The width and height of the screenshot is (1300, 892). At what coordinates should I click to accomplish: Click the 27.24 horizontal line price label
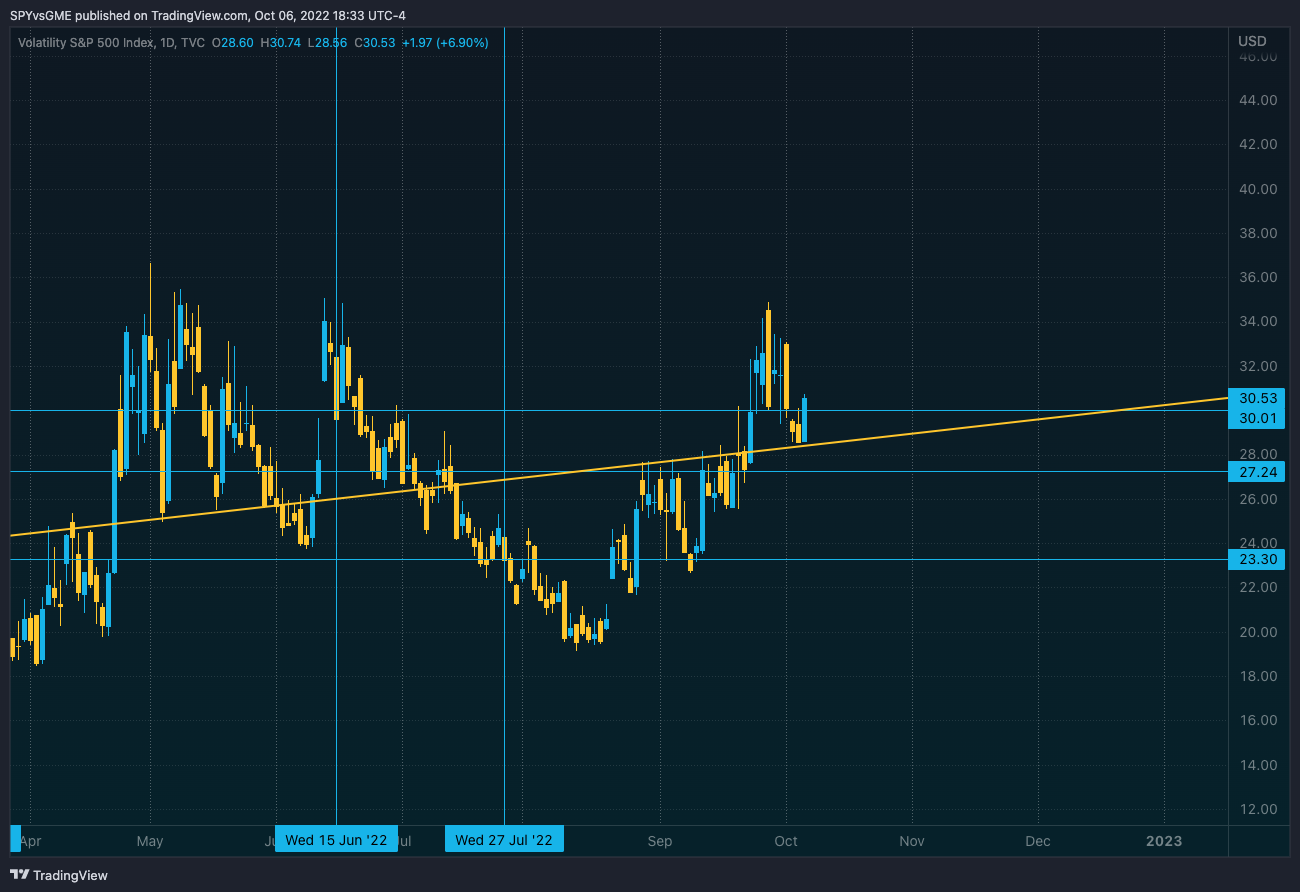[1258, 471]
